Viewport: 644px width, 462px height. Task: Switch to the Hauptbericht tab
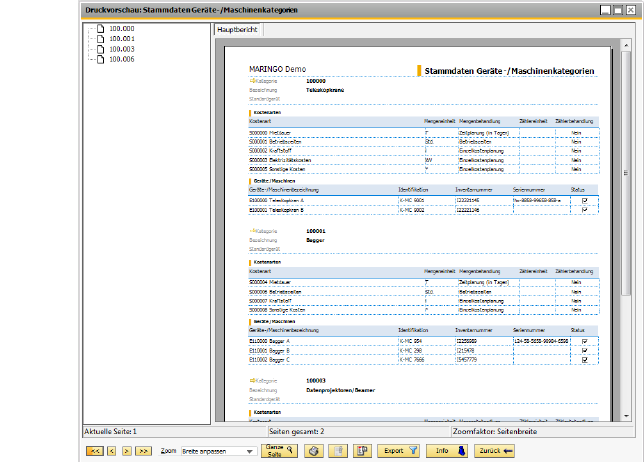click(x=237, y=30)
